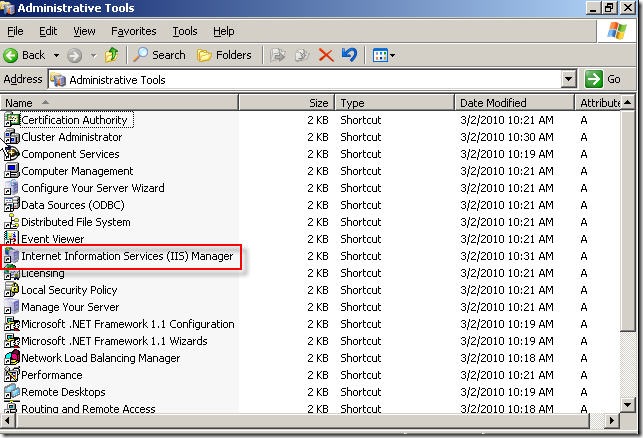Expand the Address bar dropdown

[x=569, y=79]
